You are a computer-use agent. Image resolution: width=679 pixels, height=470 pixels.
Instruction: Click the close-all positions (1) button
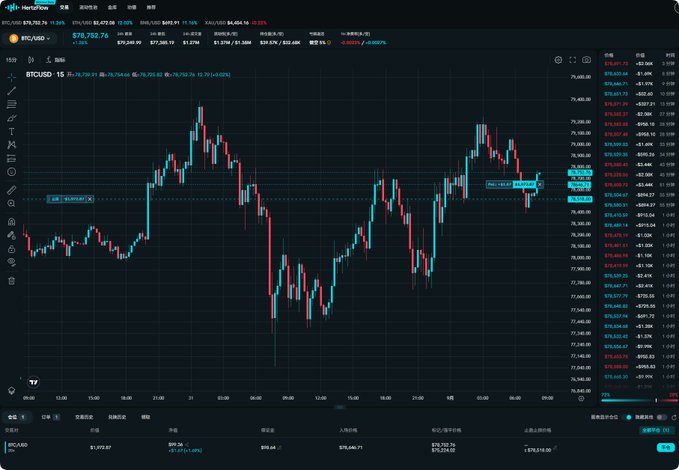pos(657,430)
